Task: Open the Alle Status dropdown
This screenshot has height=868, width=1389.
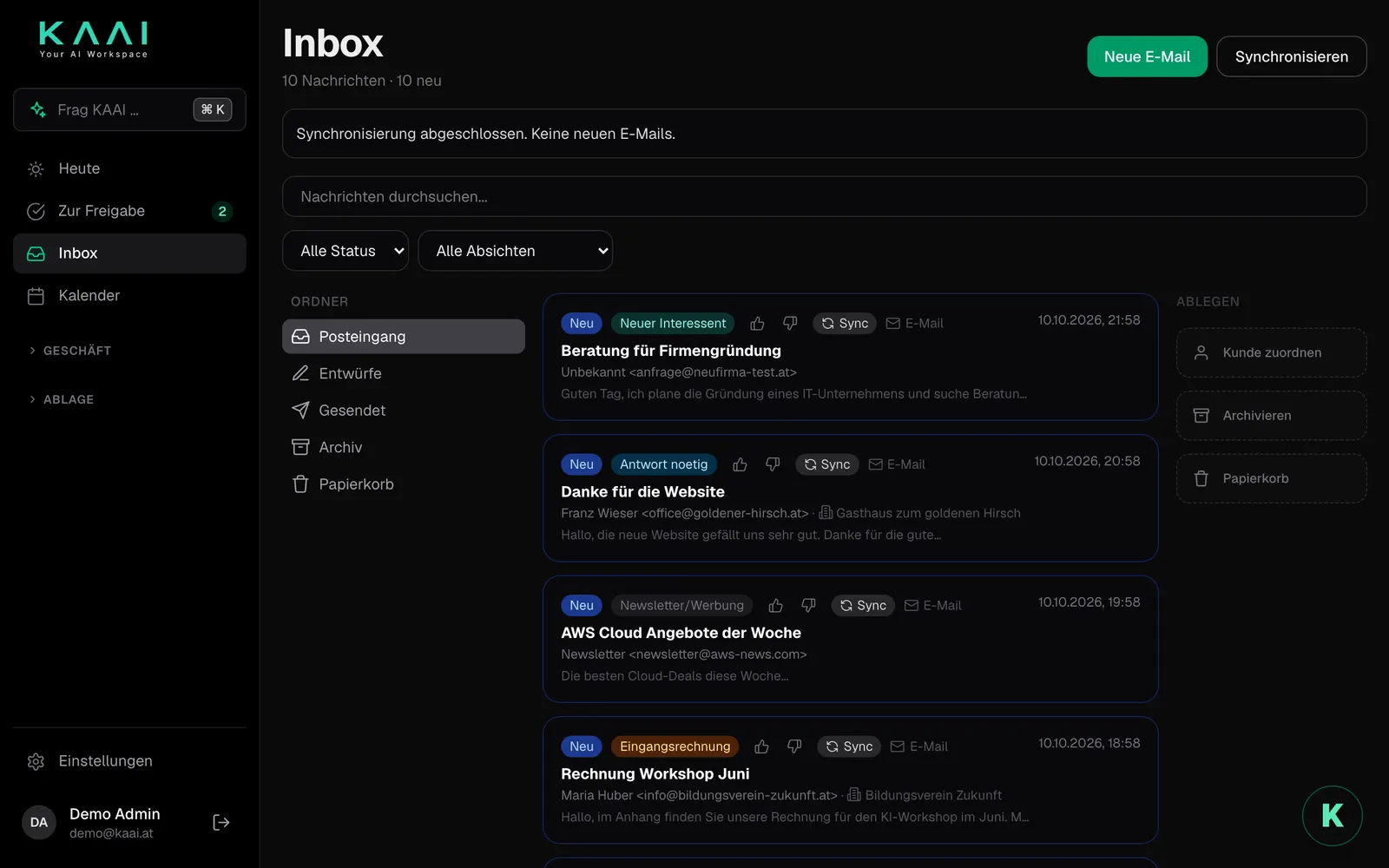Action: (x=346, y=251)
